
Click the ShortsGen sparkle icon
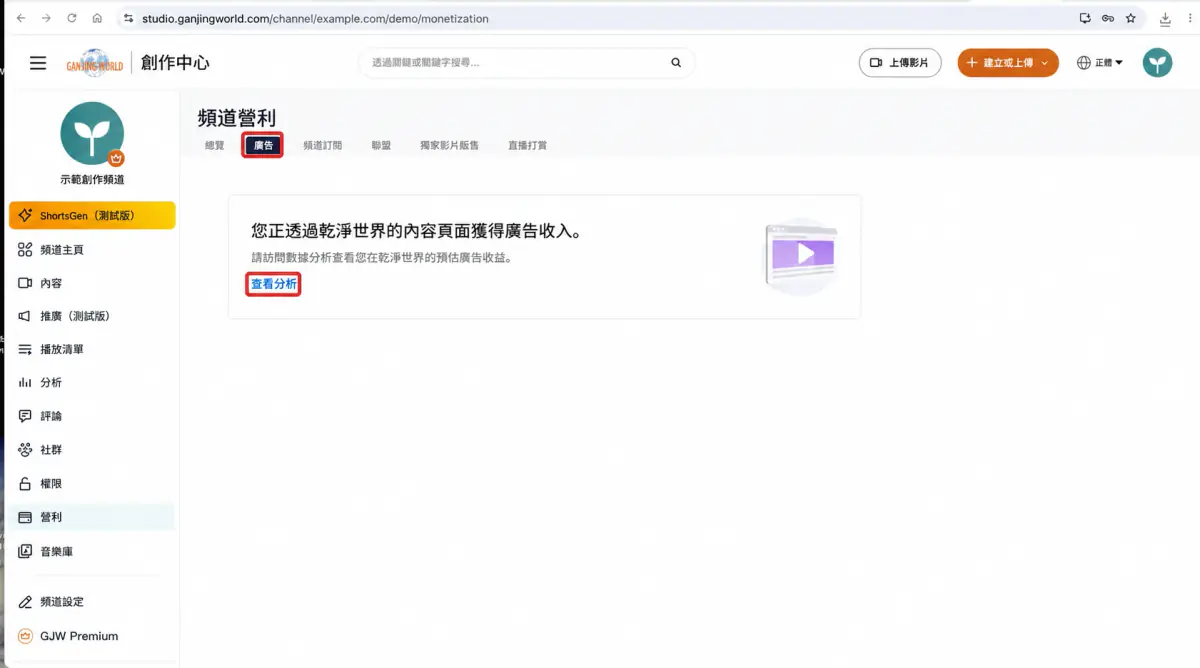click(x=26, y=216)
